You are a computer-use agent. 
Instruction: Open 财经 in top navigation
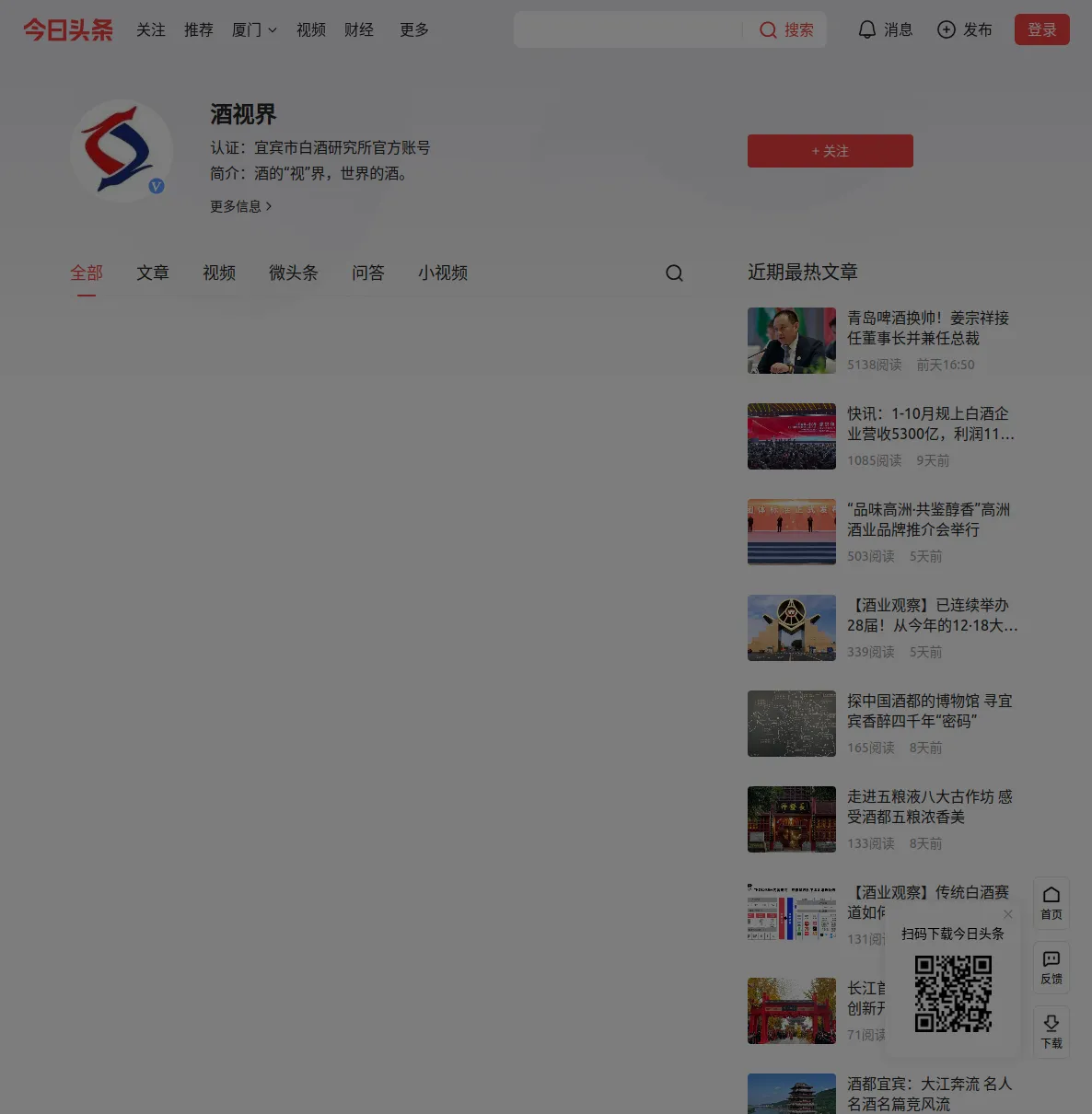pos(359,29)
